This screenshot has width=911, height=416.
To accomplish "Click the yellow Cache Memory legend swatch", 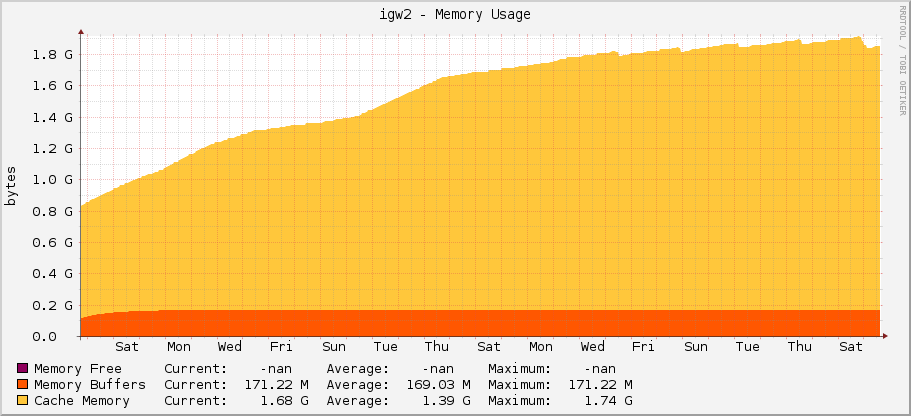I will tap(23, 401).
